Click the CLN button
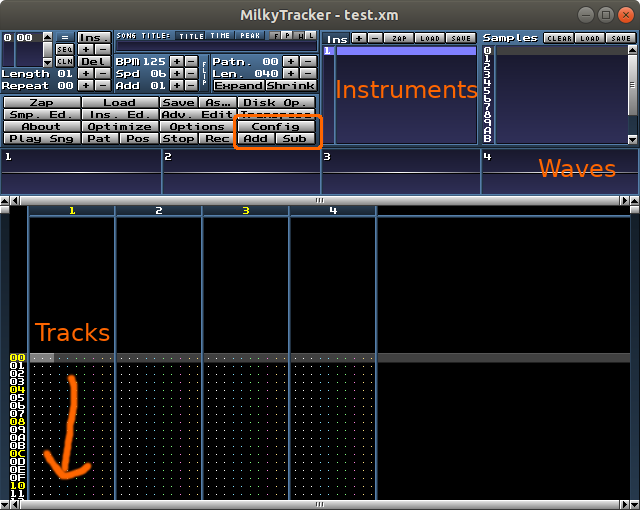The height and width of the screenshot is (510, 640). (x=64, y=62)
